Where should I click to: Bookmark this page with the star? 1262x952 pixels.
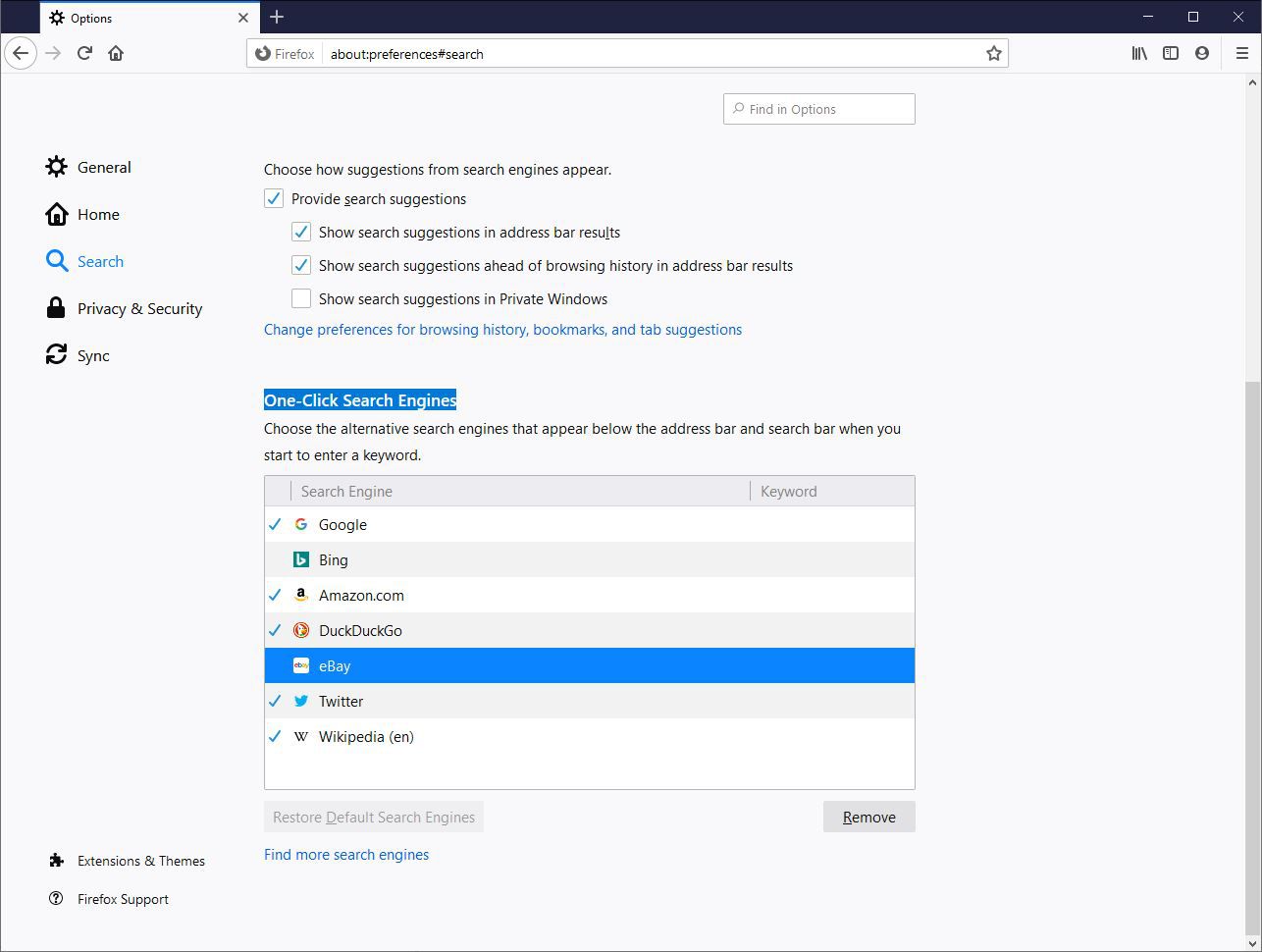tap(993, 53)
